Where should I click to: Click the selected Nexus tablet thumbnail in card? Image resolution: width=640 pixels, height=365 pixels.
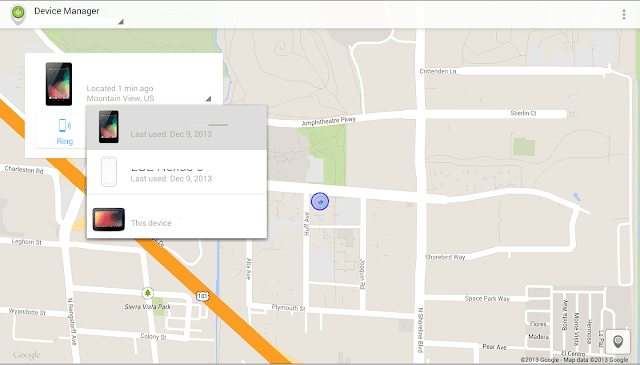59,84
